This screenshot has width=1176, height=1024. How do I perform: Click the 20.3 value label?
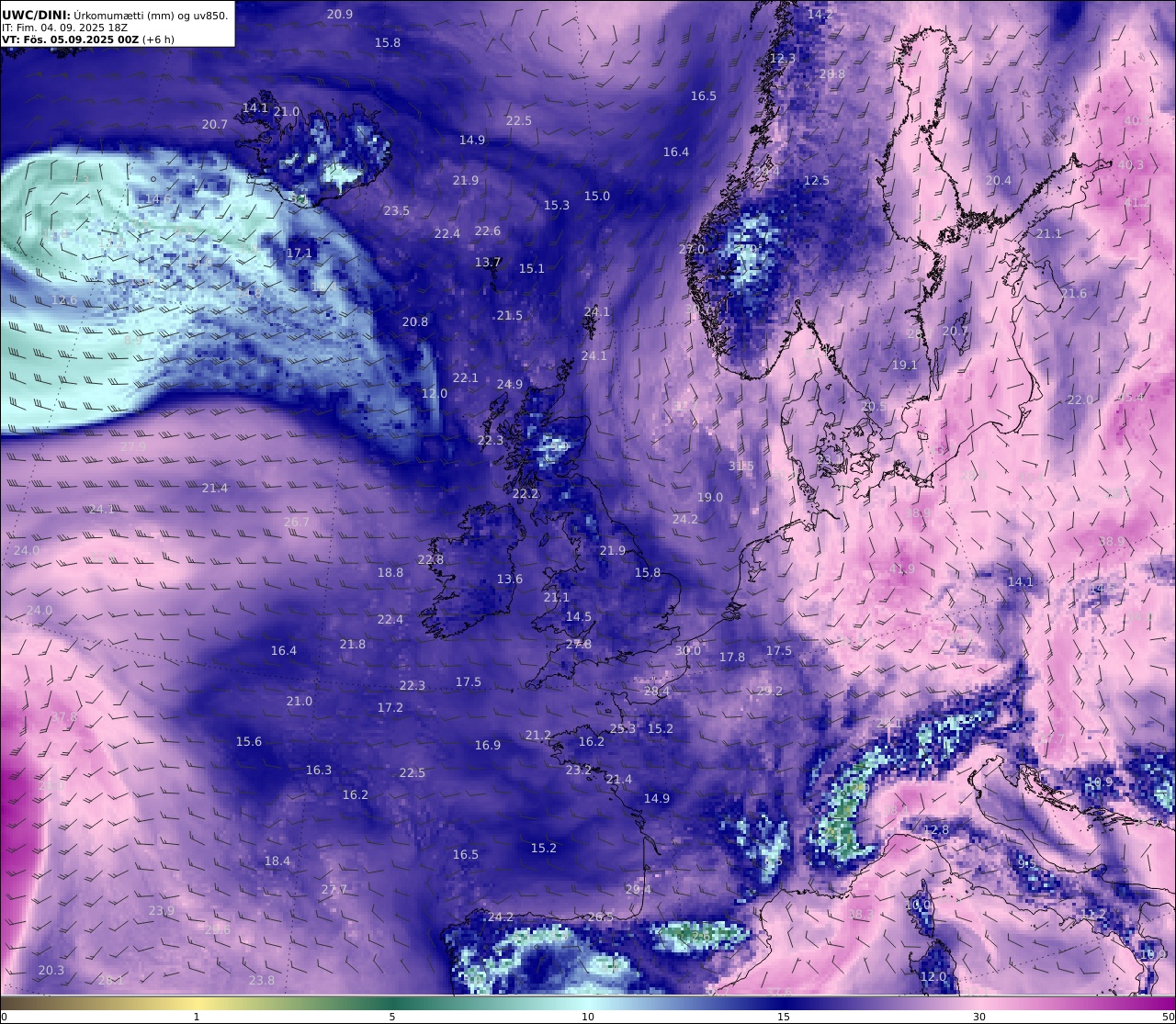pyautogui.click(x=51, y=971)
